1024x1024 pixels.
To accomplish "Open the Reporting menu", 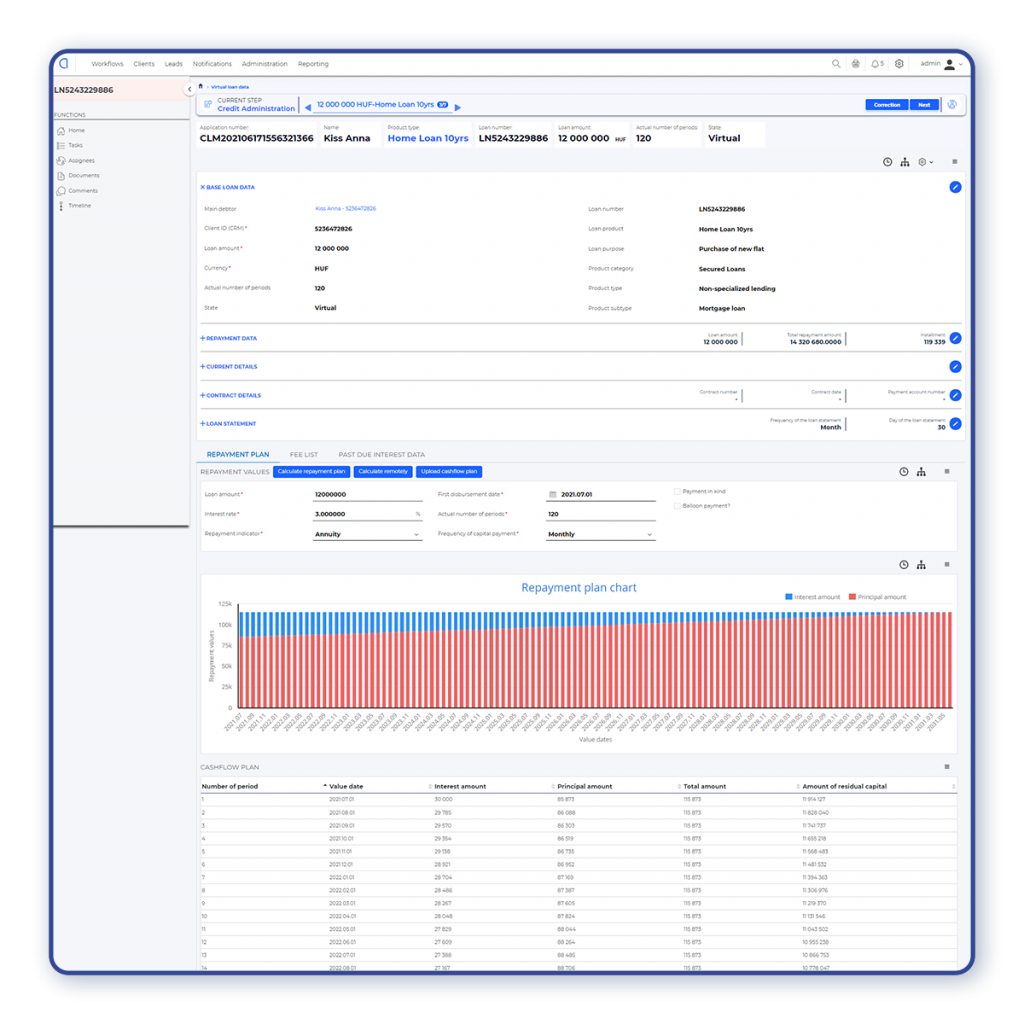I will (313, 64).
